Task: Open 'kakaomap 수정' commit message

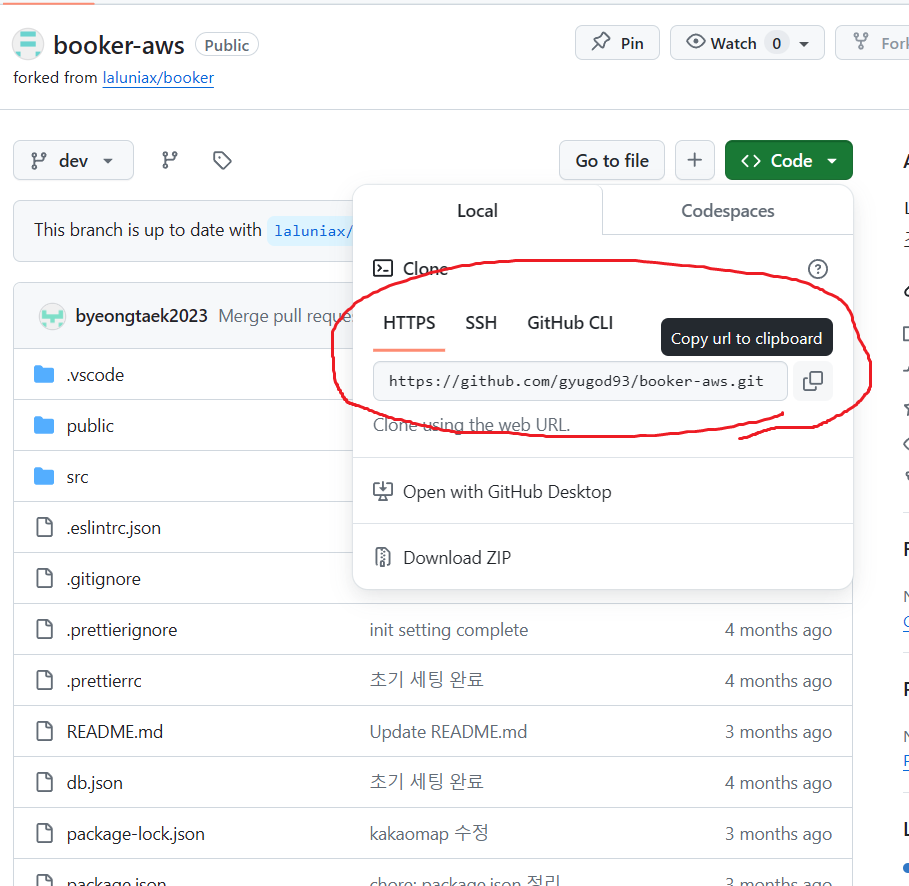Action: tap(429, 834)
